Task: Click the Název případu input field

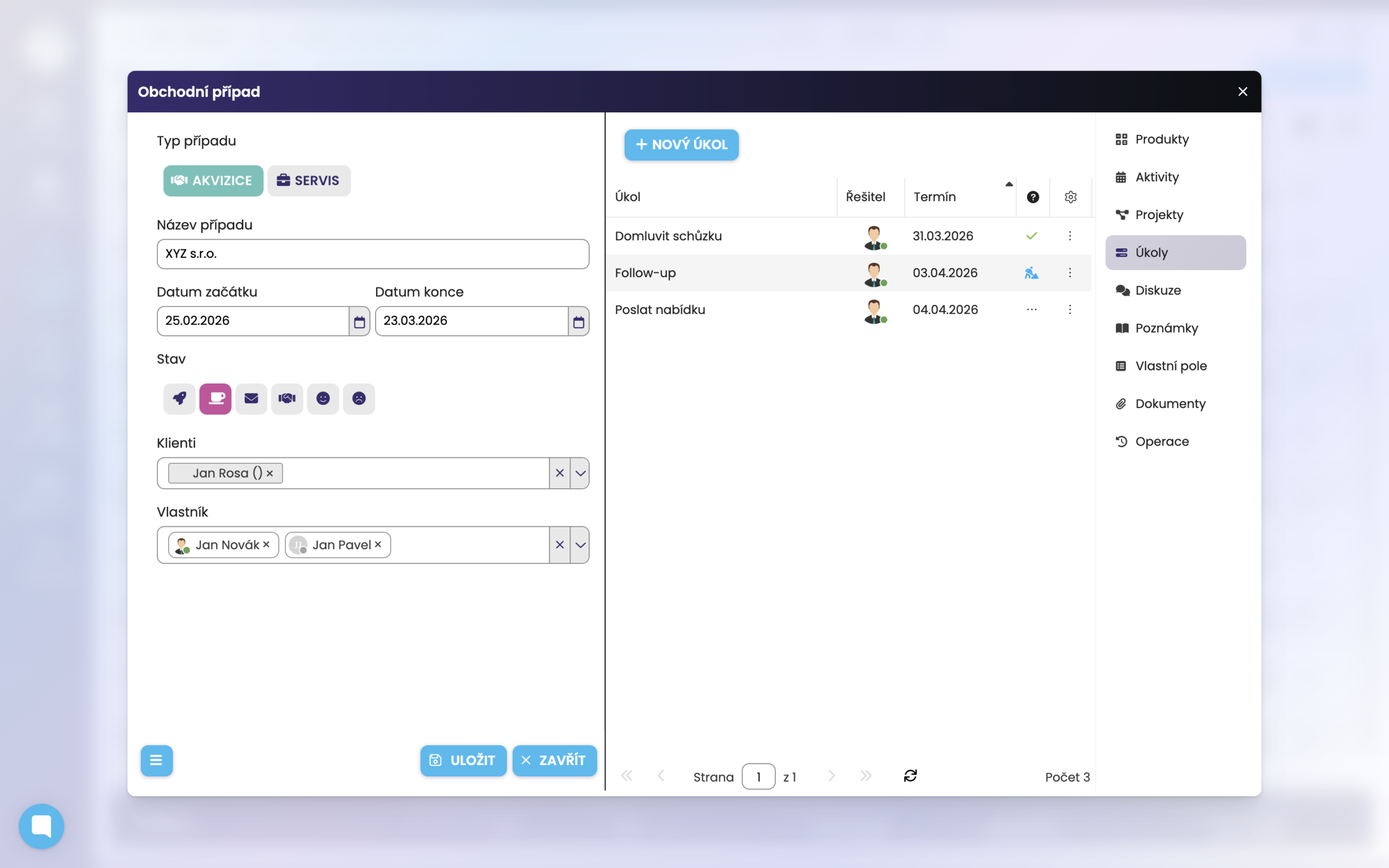Action: (x=373, y=254)
